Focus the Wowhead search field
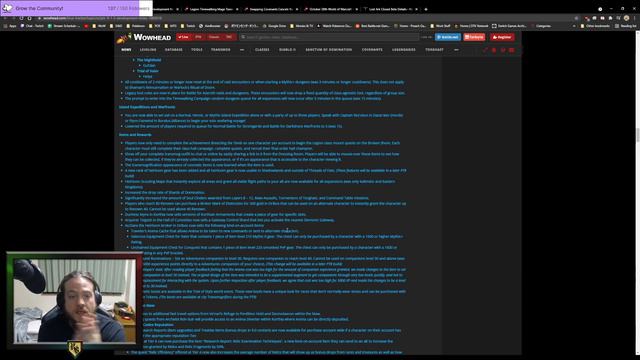 coord(329,37)
